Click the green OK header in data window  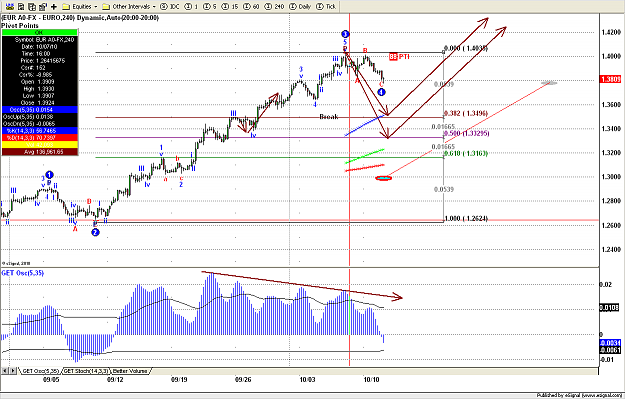pos(39,32)
